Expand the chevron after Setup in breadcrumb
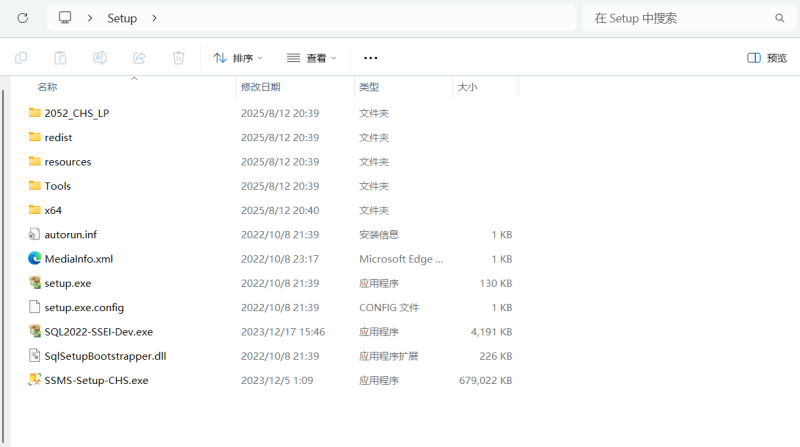 point(154,18)
